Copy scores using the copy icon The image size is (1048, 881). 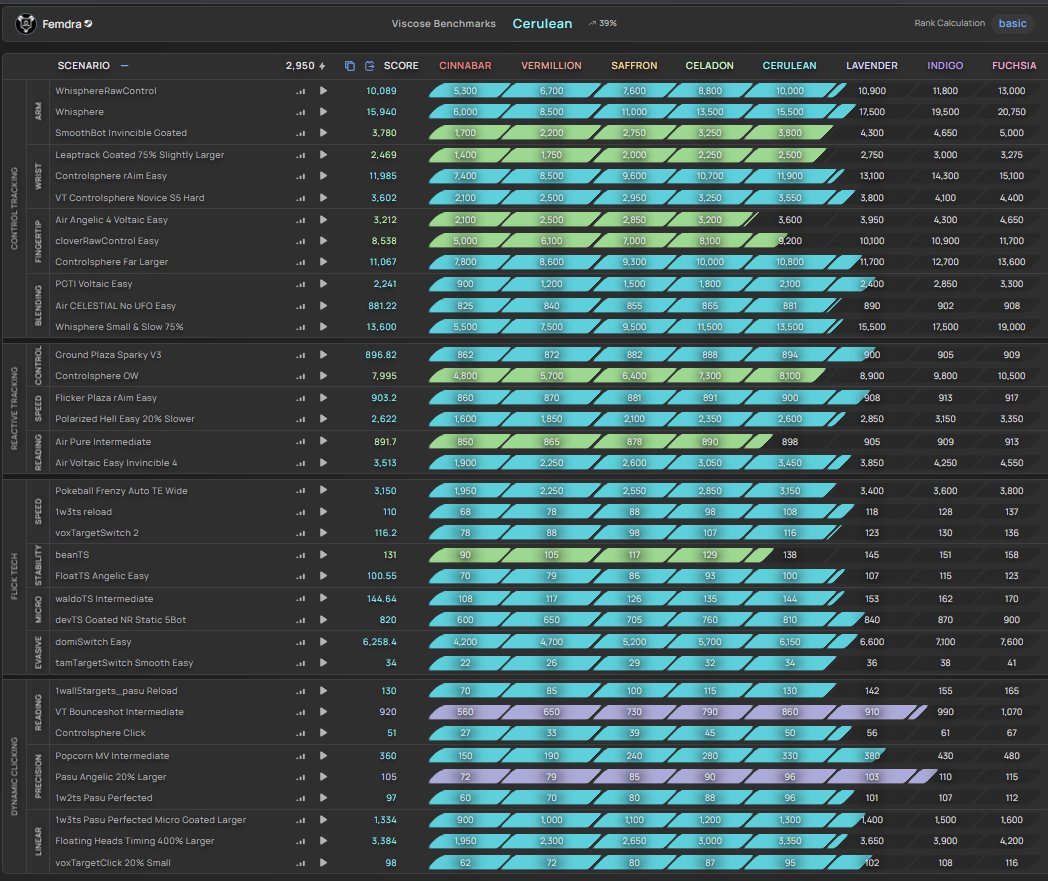[350, 66]
